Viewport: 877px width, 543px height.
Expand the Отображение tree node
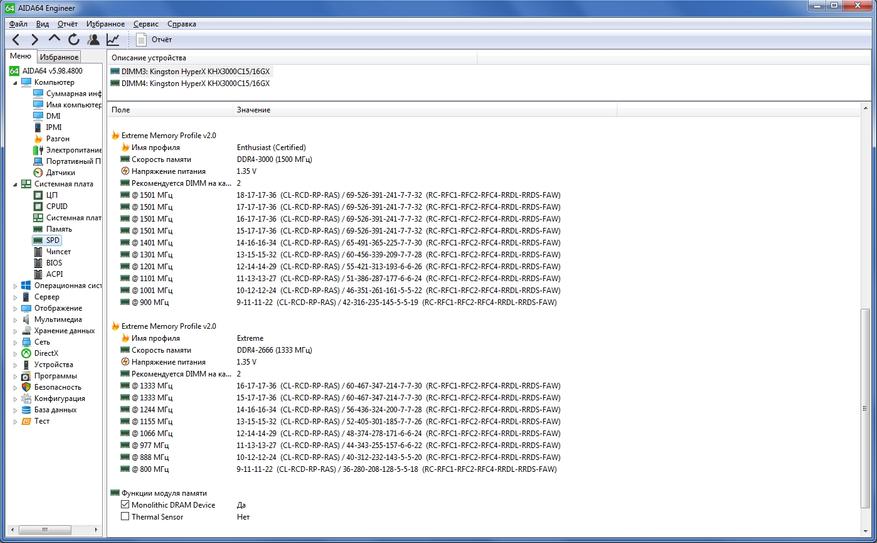(x=15, y=308)
